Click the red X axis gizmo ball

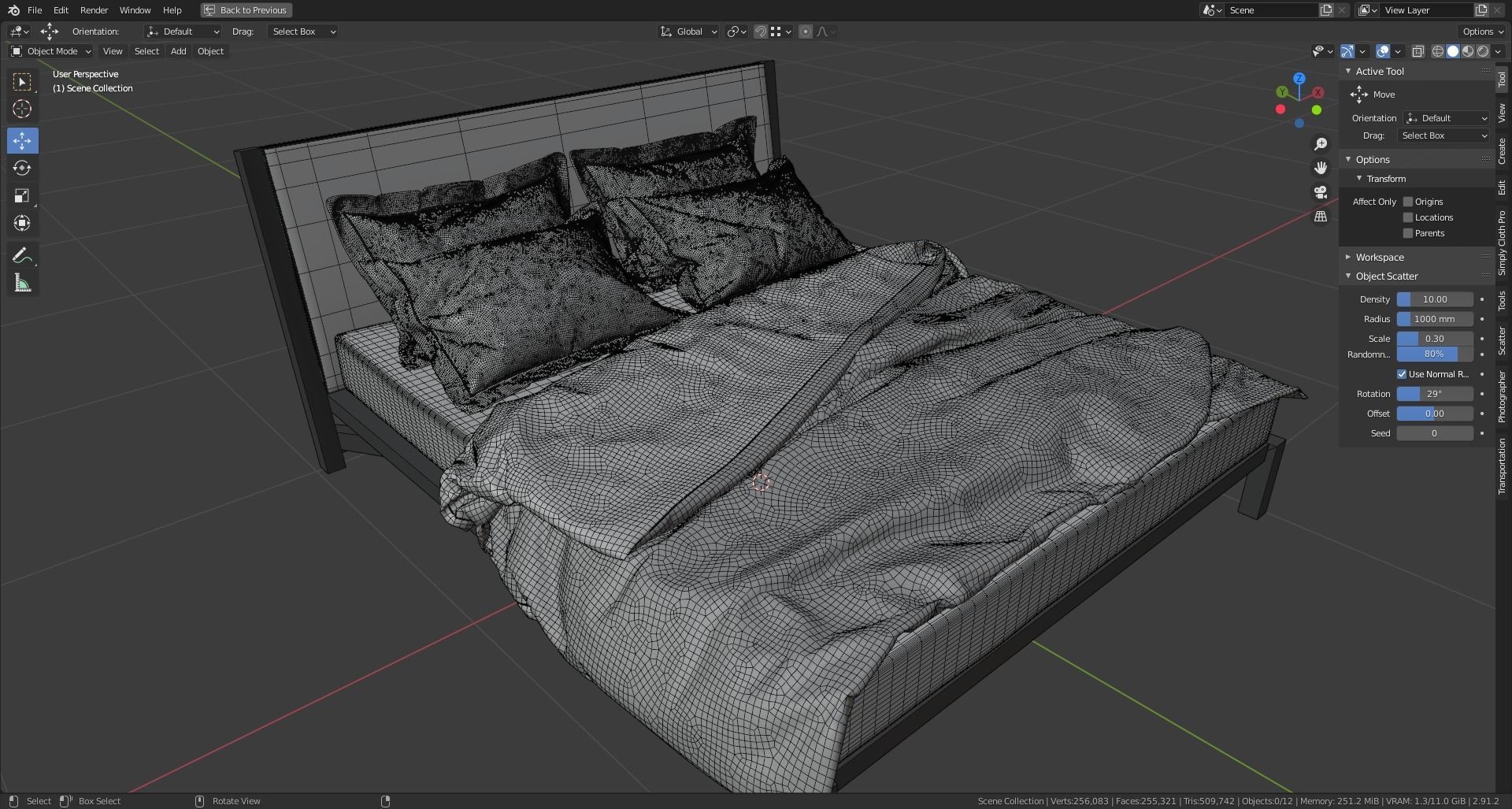point(1318,93)
